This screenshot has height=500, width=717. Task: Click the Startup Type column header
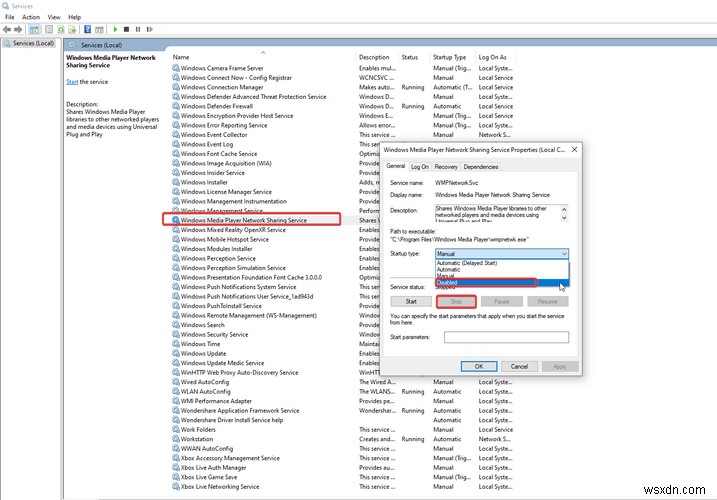453,57
